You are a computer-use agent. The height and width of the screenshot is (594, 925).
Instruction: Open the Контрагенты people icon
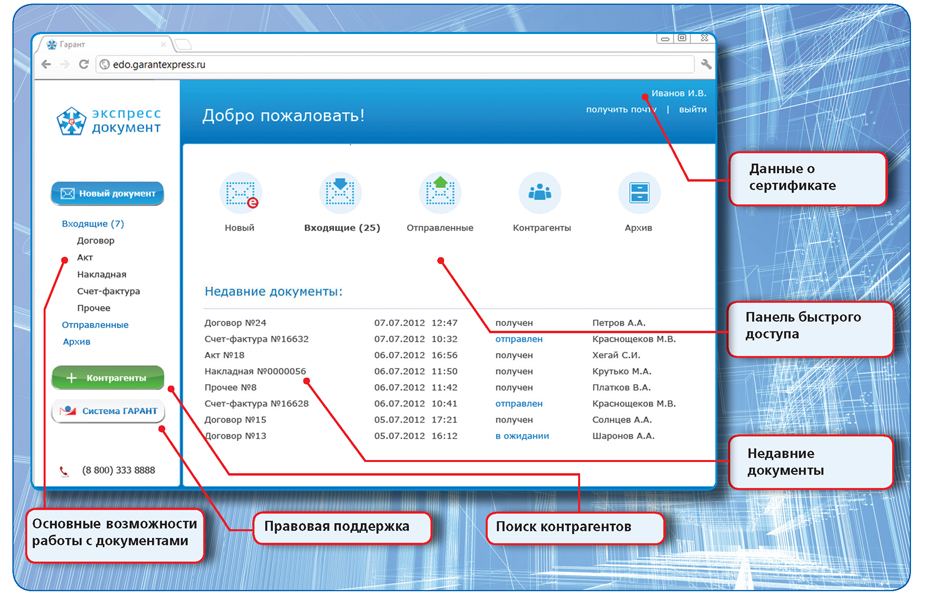tap(540, 194)
